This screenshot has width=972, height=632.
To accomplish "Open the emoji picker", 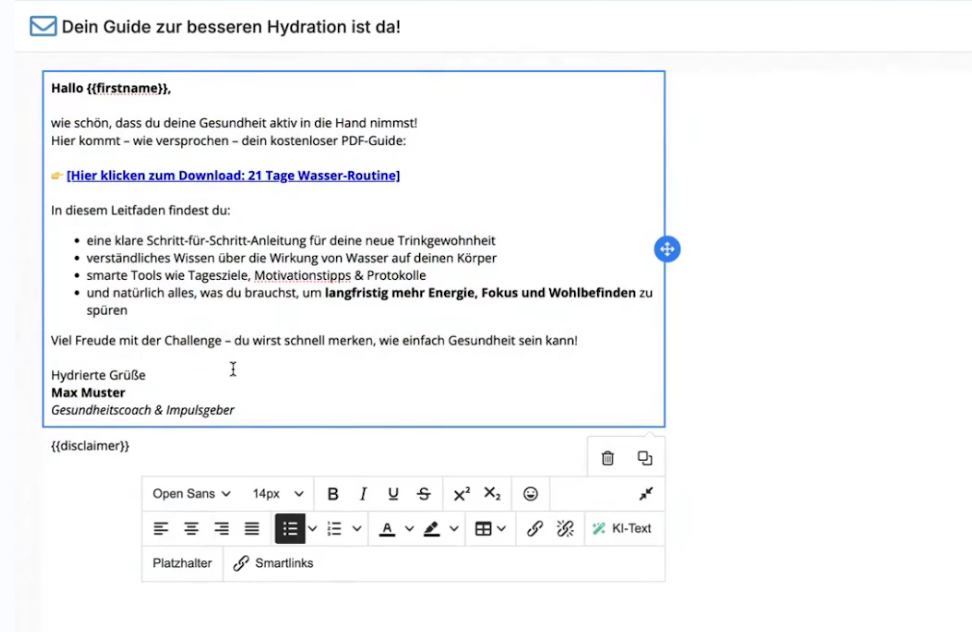I will tap(530, 494).
